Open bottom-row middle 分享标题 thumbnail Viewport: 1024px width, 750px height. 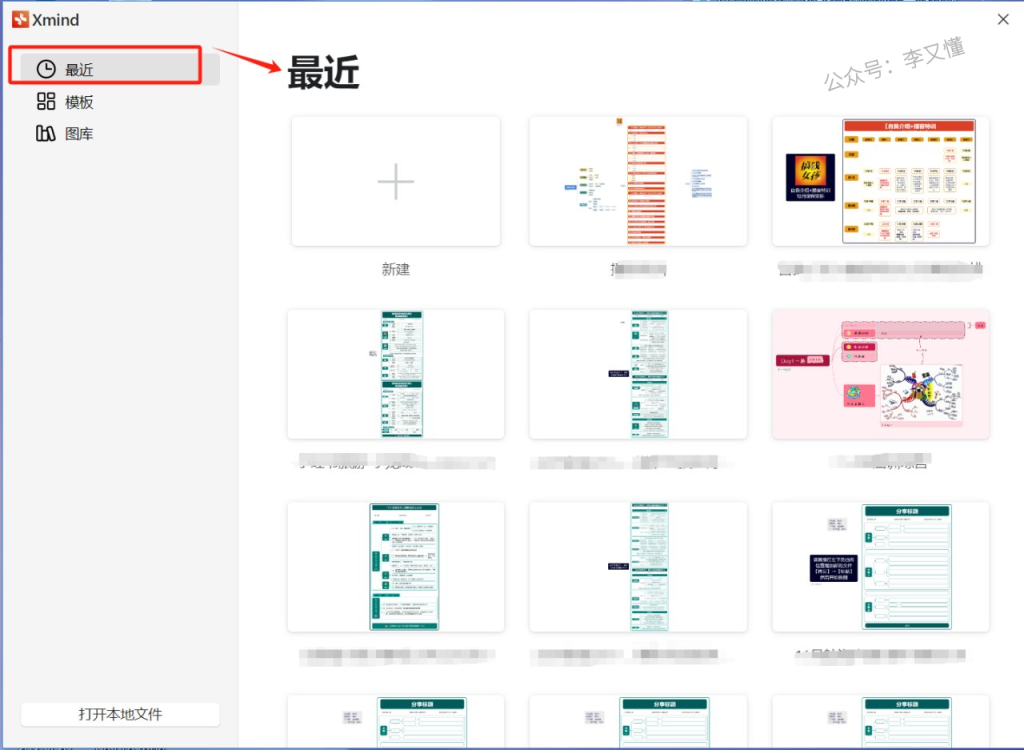click(x=638, y=722)
